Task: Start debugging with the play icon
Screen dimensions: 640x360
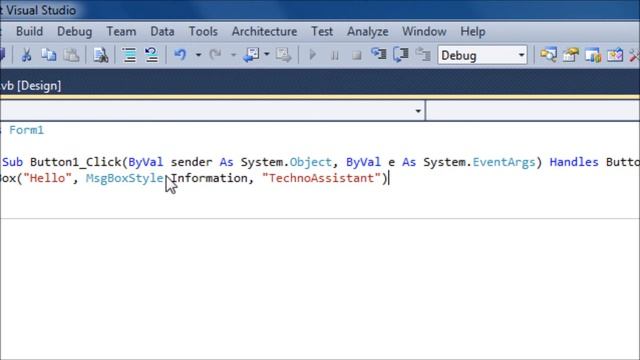Action: (313, 55)
